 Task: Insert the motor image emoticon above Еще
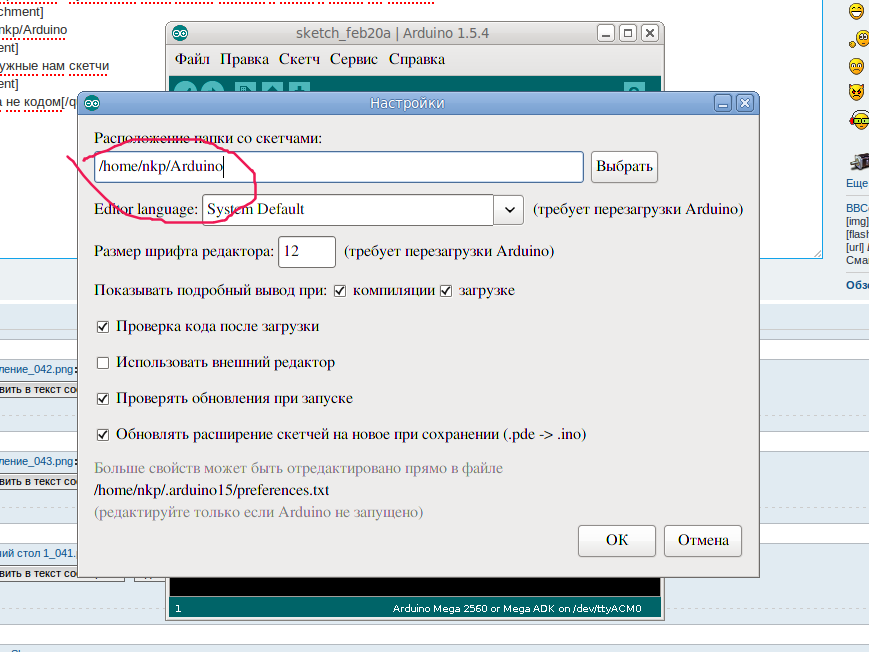coord(860,162)
